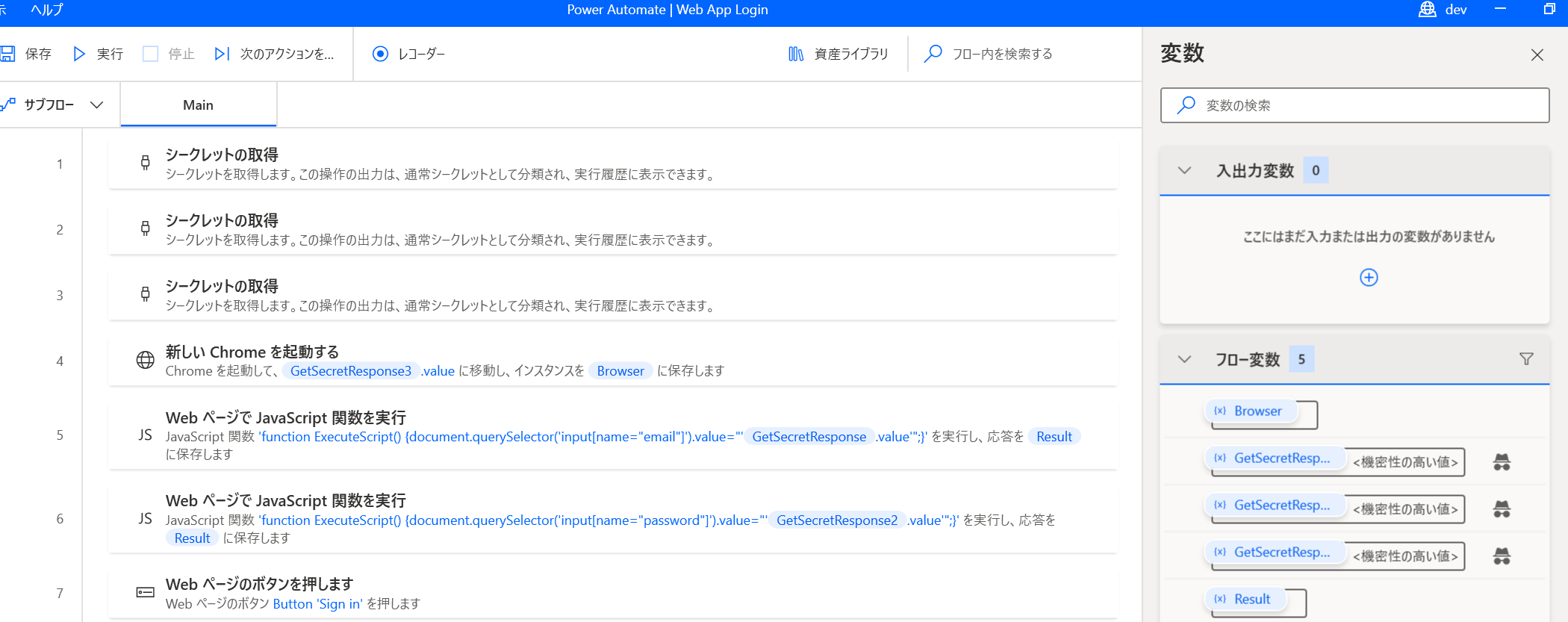
Task: Click GetSecretResponse3 token in action 4
Action: point(350,371)
